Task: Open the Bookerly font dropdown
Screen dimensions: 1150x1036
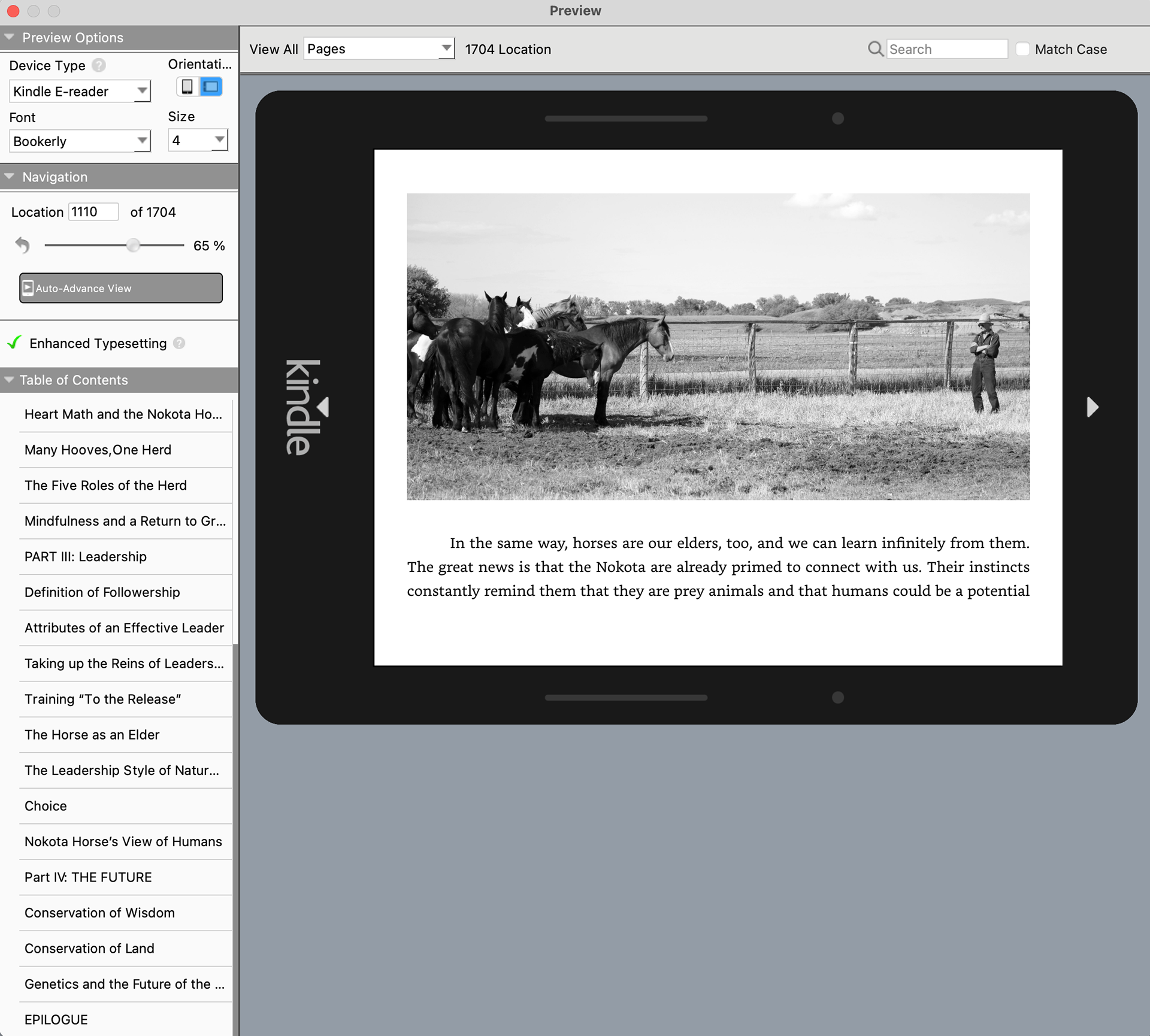Action: tap(80, 141)
